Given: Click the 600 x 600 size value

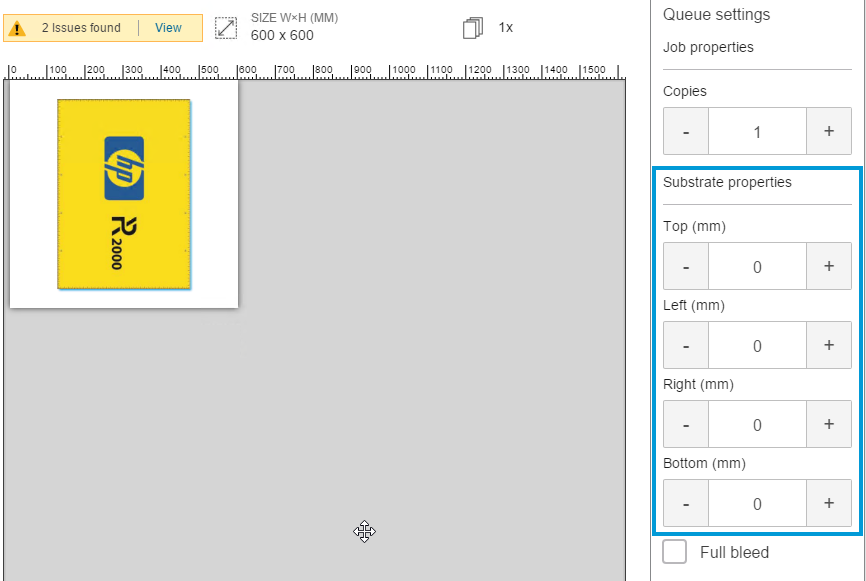Looking at the screenshot, I should pos(282,35).
